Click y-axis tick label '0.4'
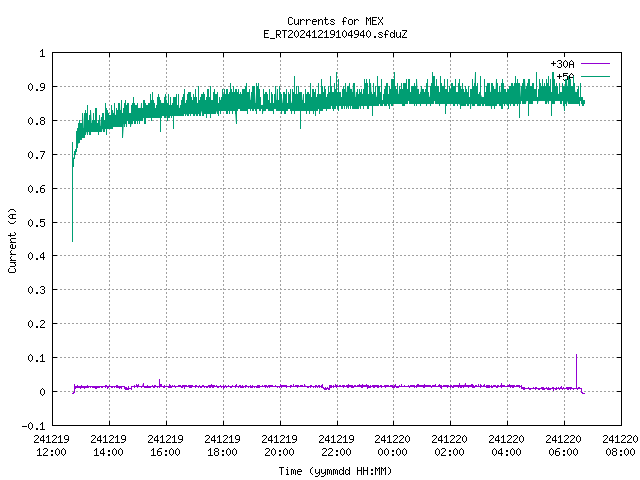The height and width of the screenshot is (480, 640). pos(36,256)
